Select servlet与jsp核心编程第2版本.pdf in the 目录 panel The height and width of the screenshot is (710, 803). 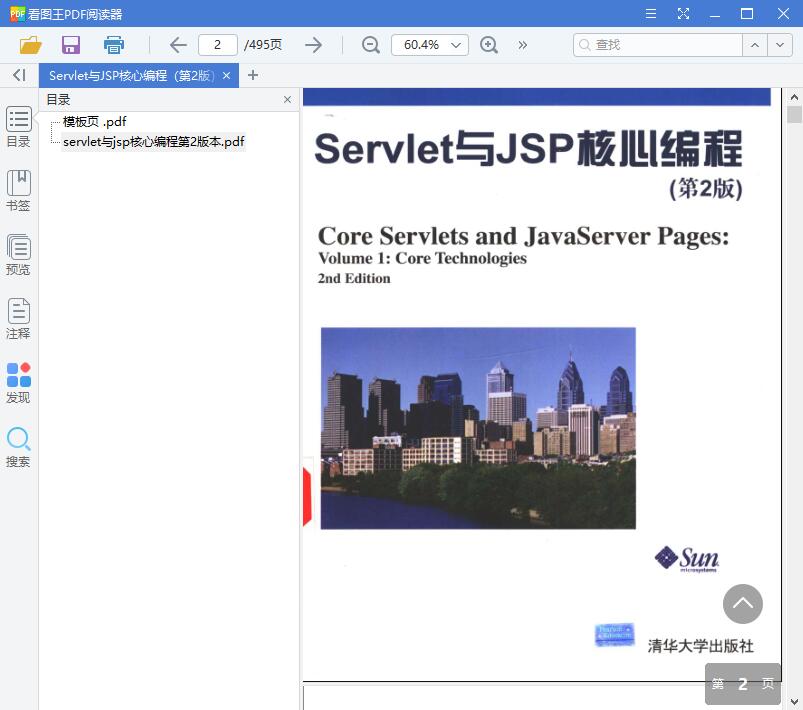coord(154,141)
